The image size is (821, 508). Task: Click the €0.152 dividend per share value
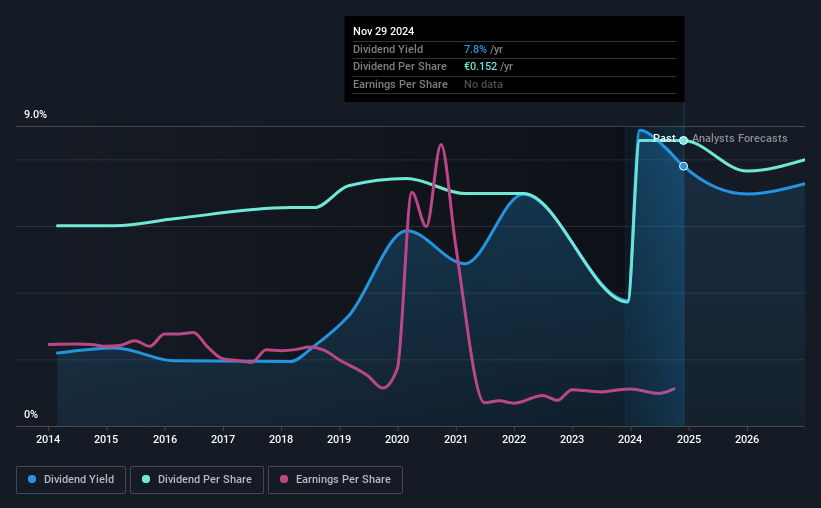[x=481, y=67]
